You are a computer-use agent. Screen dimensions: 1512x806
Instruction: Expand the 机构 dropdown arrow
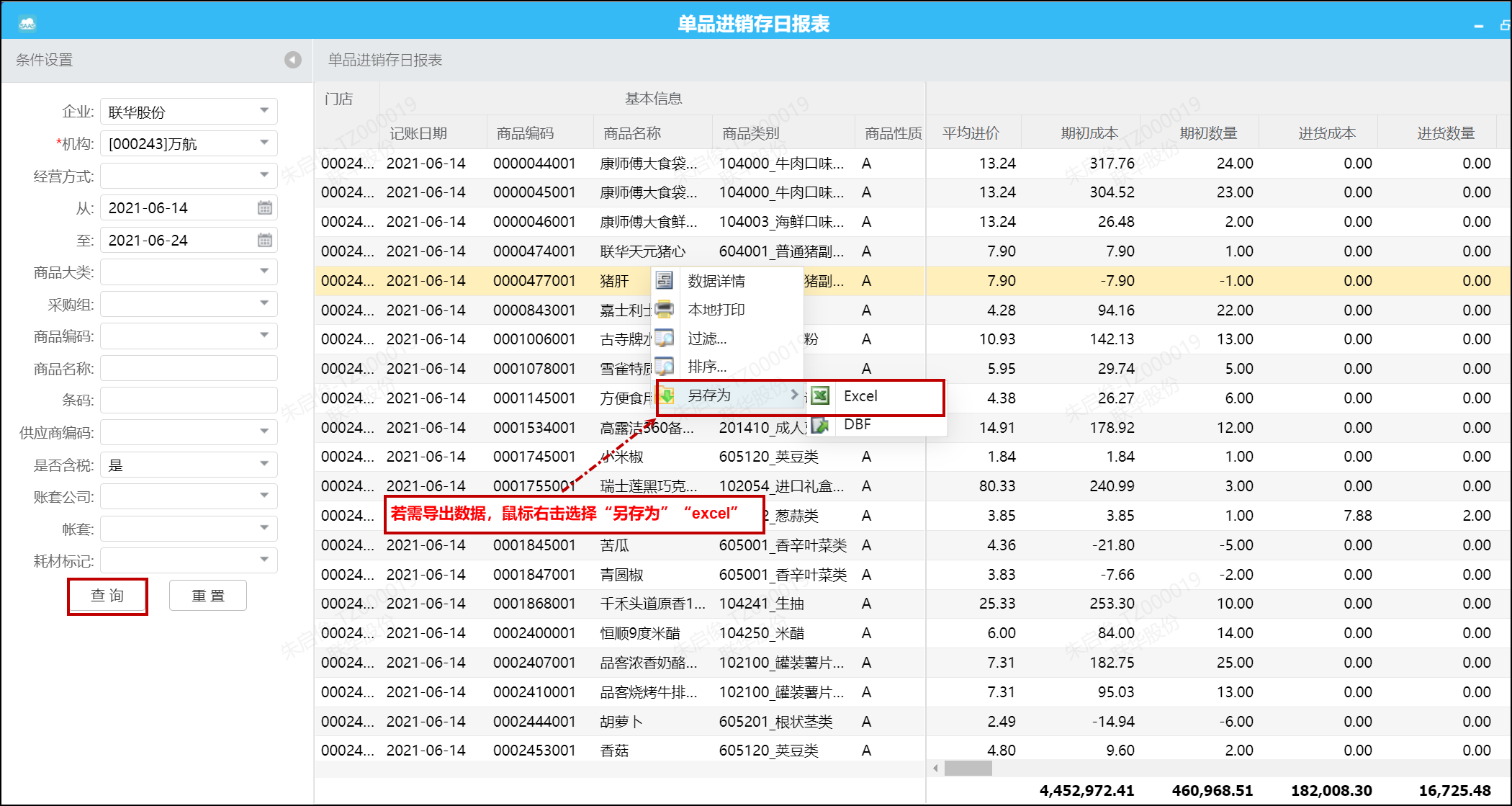point(264,143)
